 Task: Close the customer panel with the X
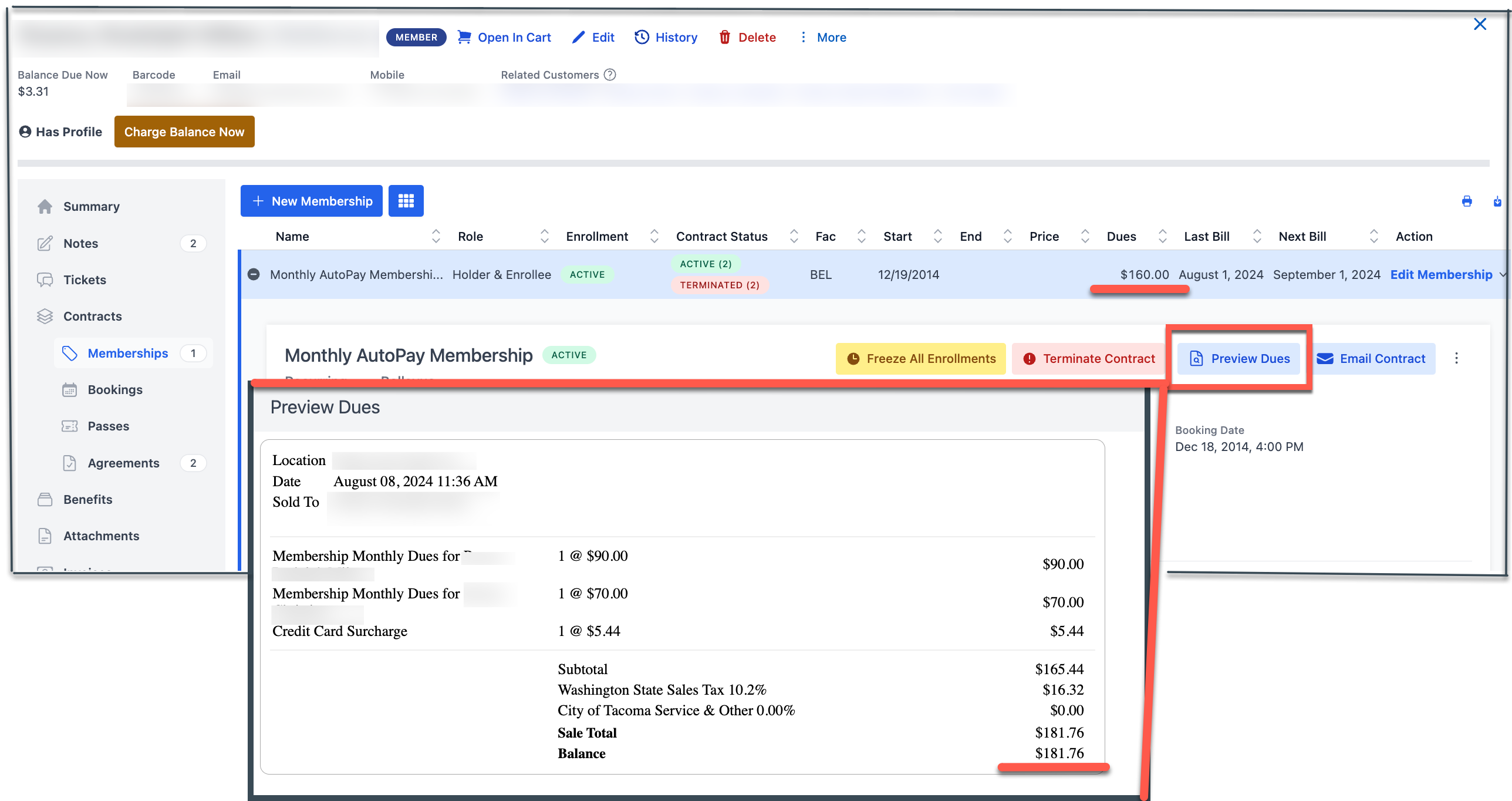[x=1480, y=24]
